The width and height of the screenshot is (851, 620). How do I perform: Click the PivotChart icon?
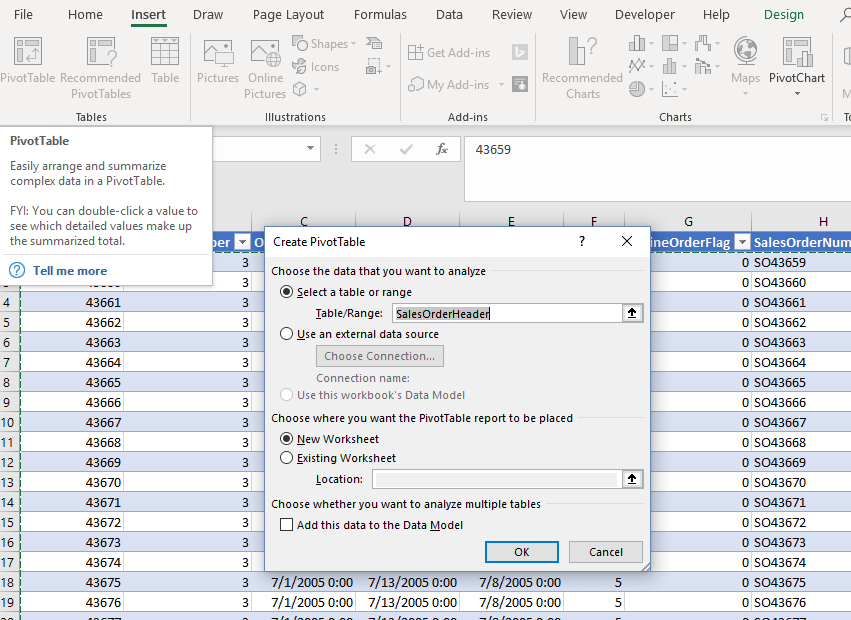[797, 52]
